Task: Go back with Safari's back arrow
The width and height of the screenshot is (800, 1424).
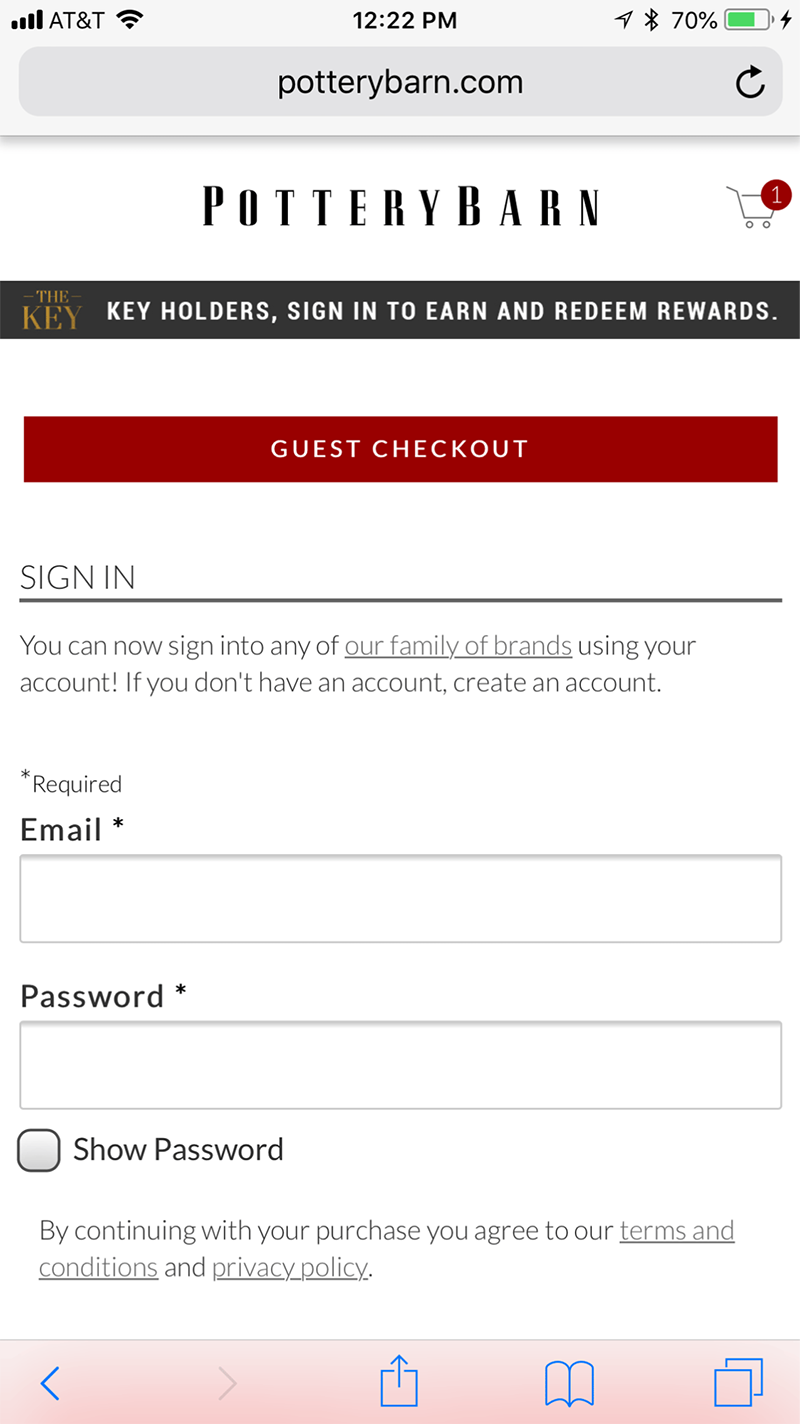Action: (x=50, y=1383)
